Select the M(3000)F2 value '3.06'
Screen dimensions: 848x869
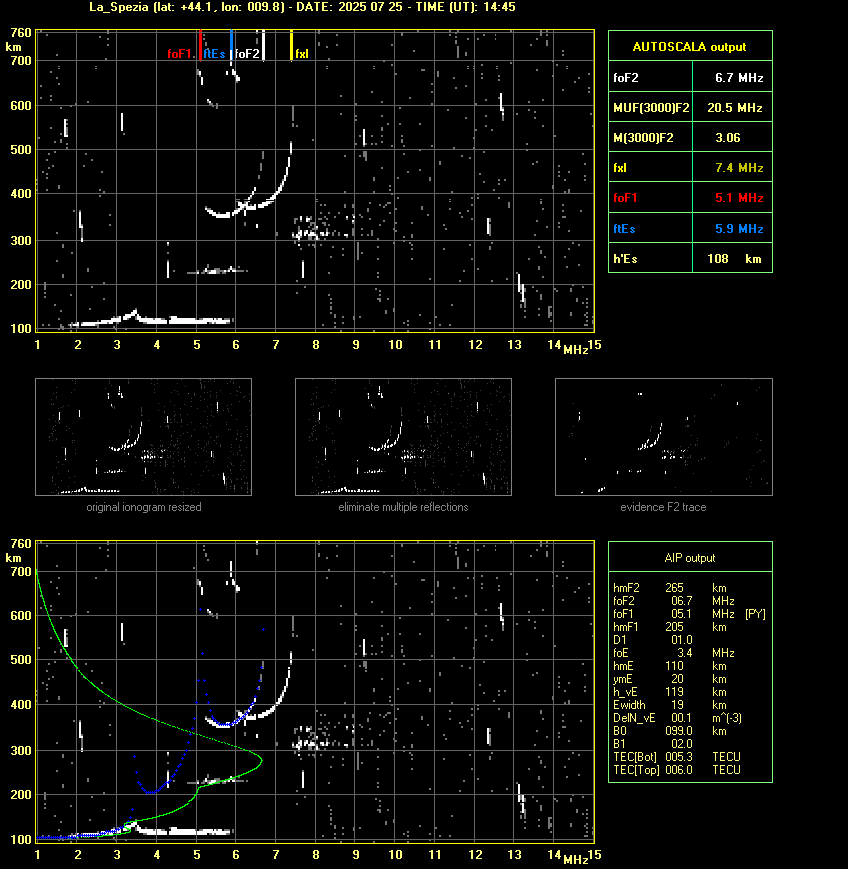click(x=727, y=138)
